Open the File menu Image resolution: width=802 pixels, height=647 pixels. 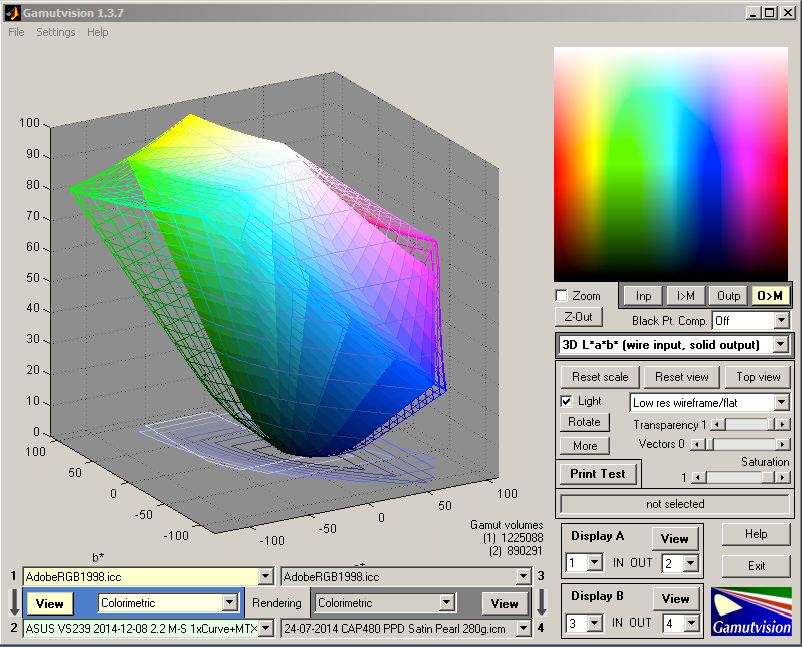16,32
